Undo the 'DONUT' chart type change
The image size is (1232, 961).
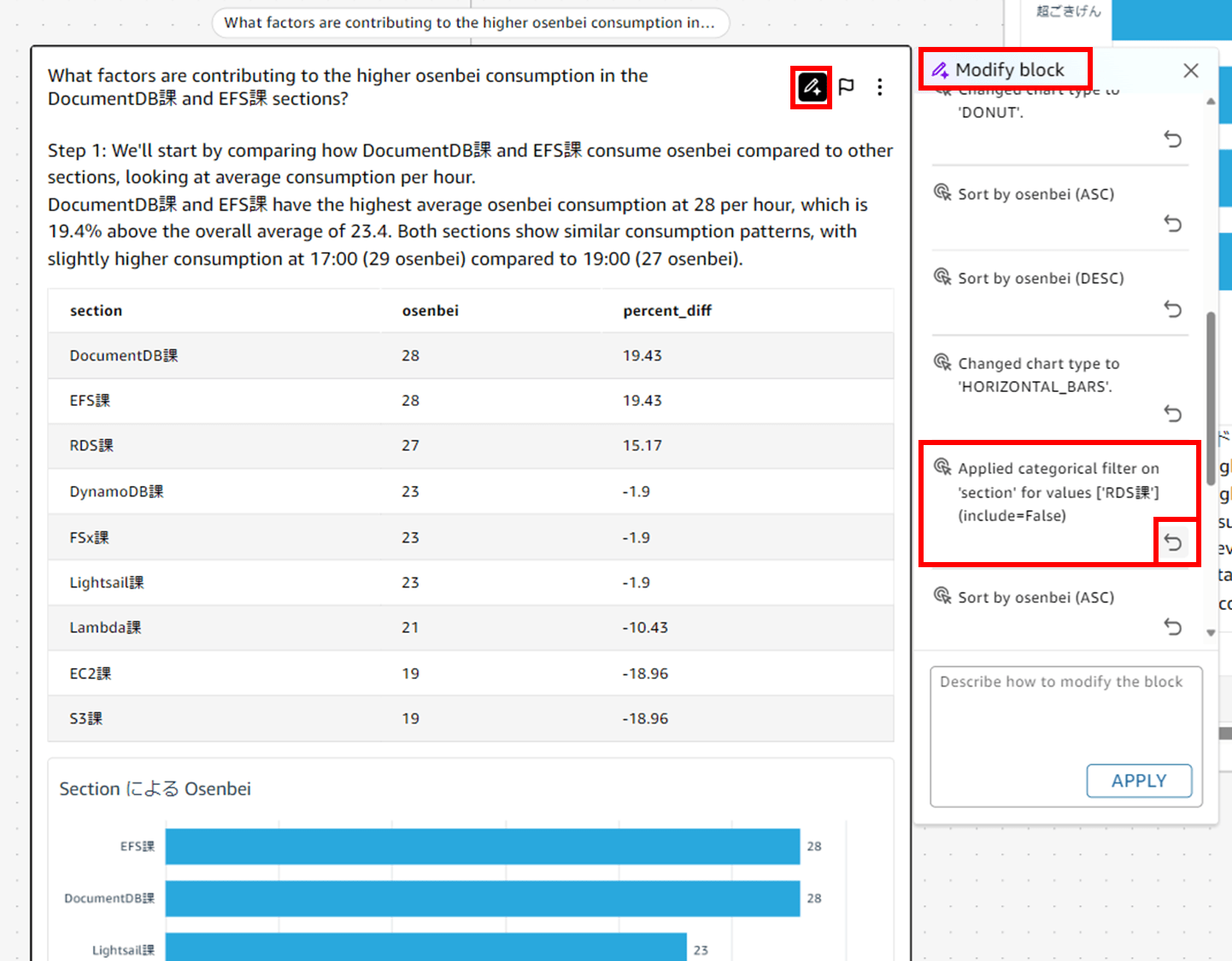[1173, 139]
